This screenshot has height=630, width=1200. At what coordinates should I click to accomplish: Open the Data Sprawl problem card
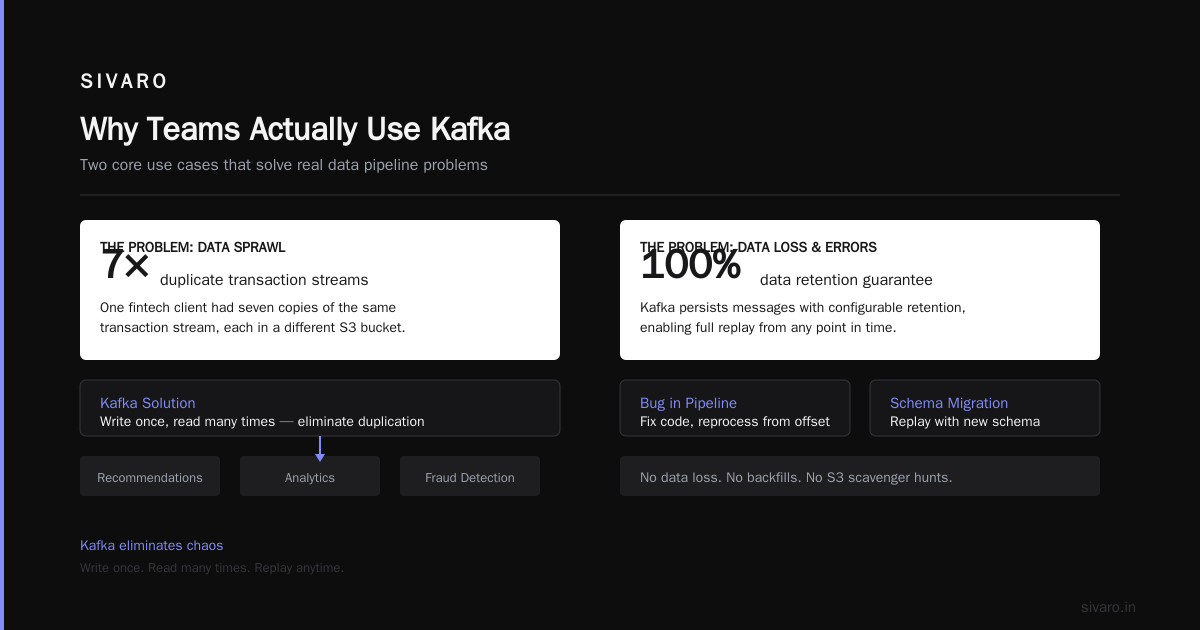(x=320, y=290)
